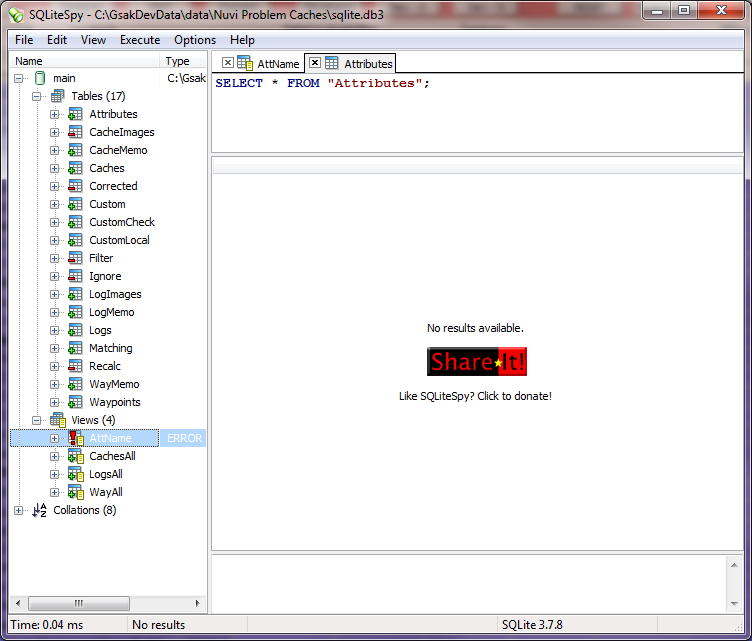
Task: Expand the Logs table node
Action: click(x=54, y=330)
